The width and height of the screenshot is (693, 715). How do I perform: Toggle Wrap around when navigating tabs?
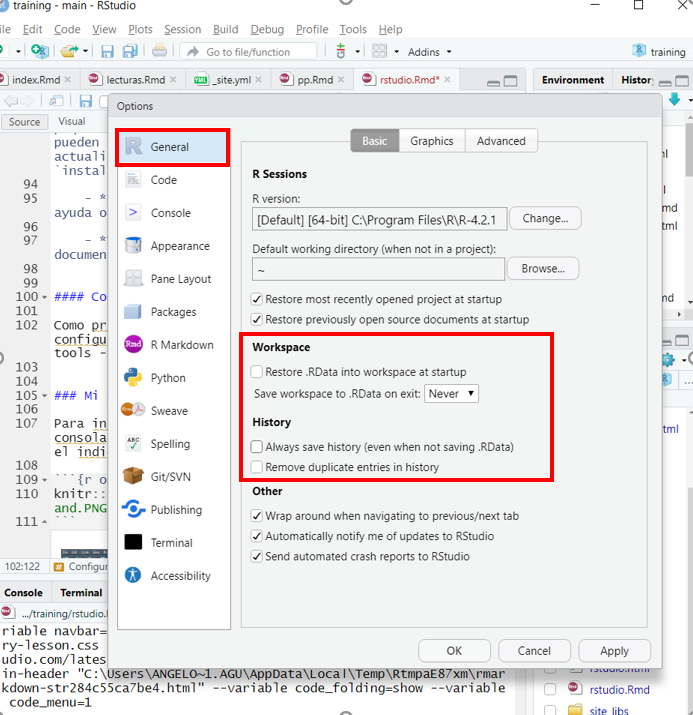[x=257, y=516]
